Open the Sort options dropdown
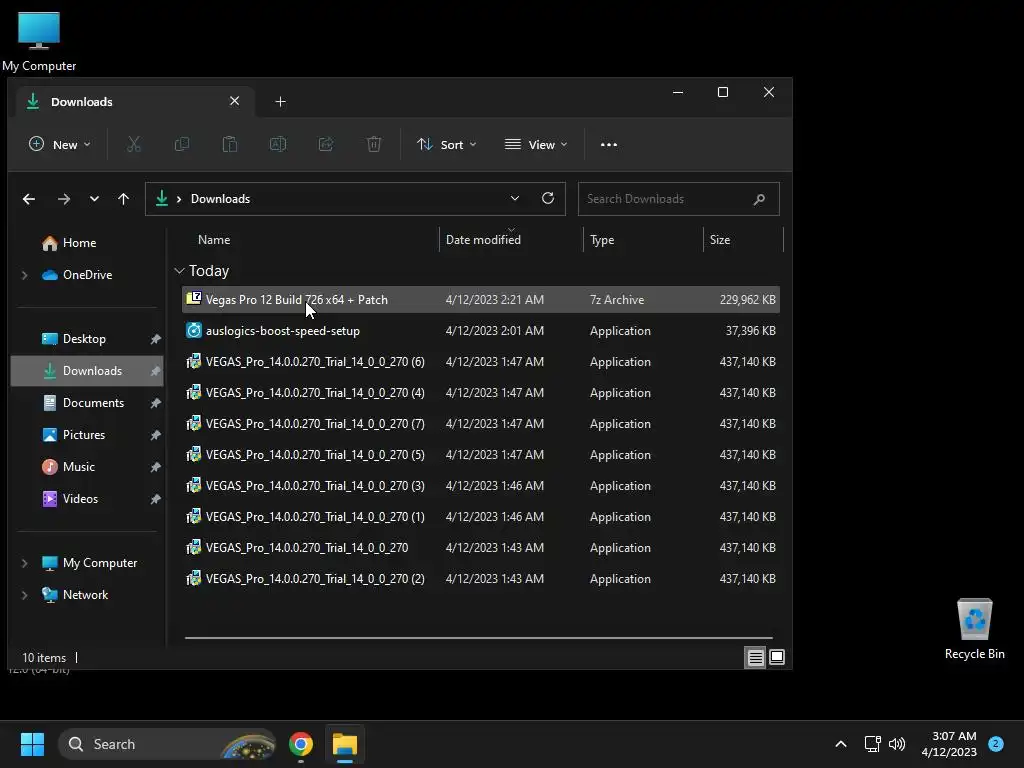Image resolution: width=1024 pixels, height=768 pixels. coord(447,144)
